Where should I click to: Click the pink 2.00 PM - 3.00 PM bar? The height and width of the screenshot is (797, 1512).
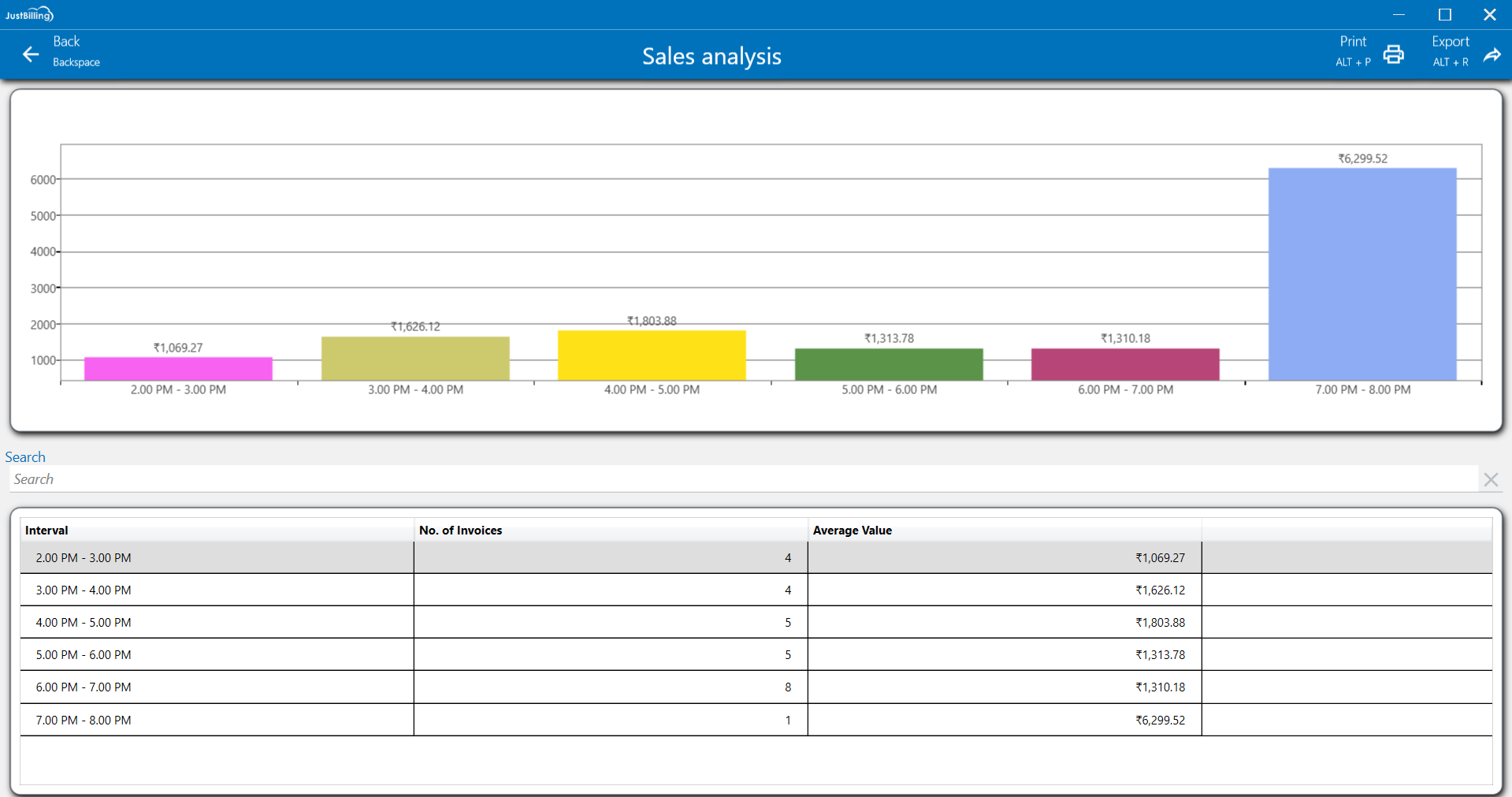point(178,369)
